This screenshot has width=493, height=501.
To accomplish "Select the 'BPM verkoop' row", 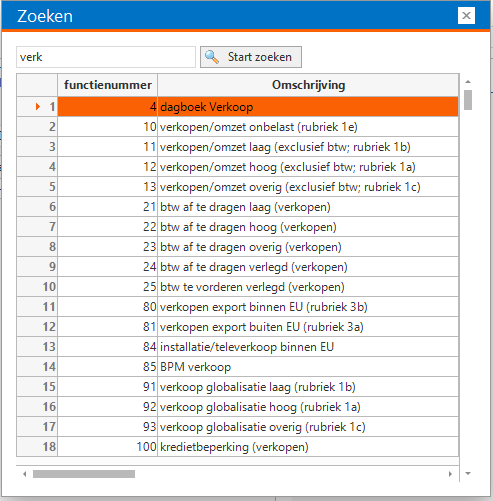I will [238, 367].
